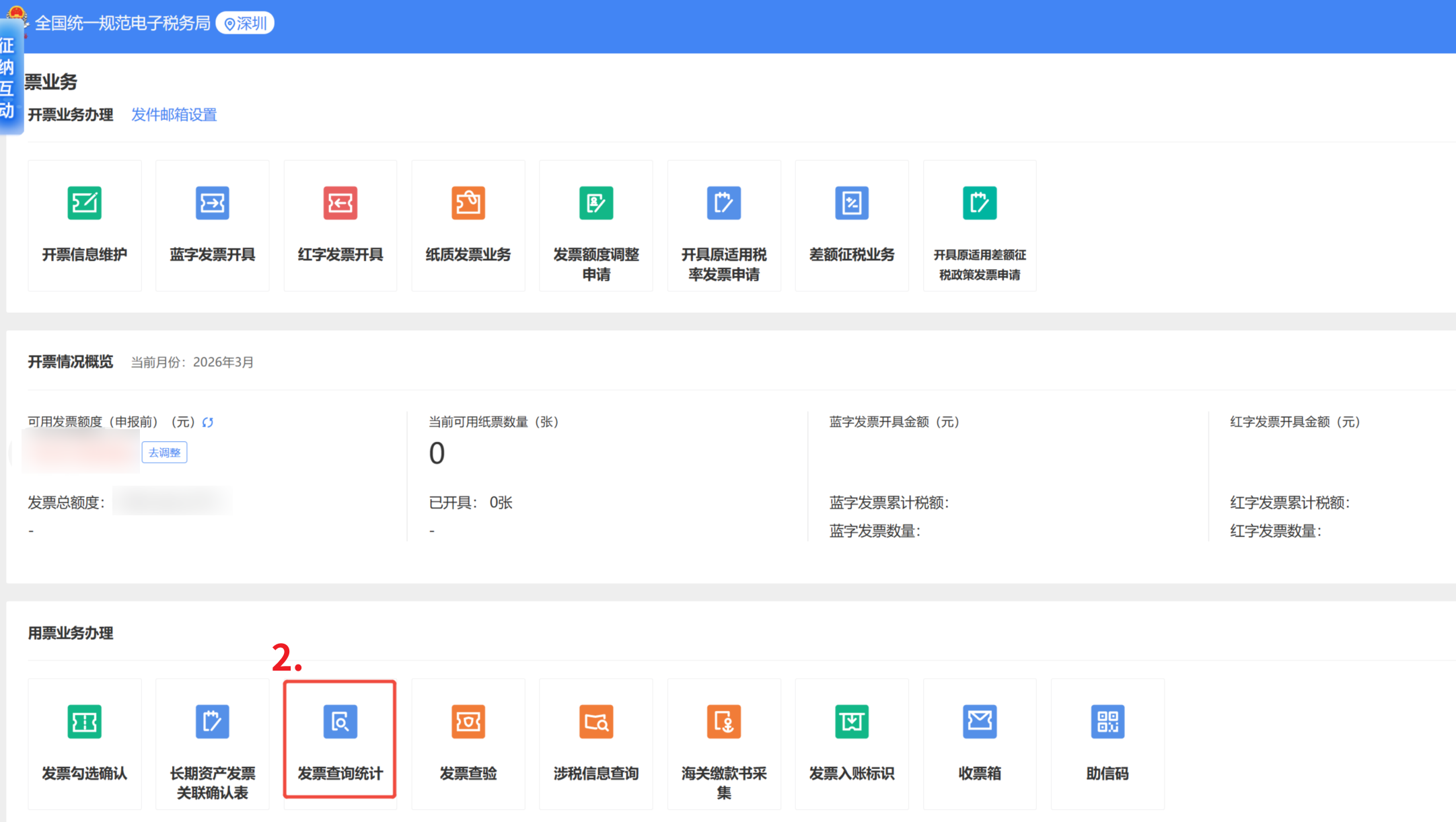Open 涉税信息查询 icon
This screenshot has width=1456, height=822.
click(595, 722)
